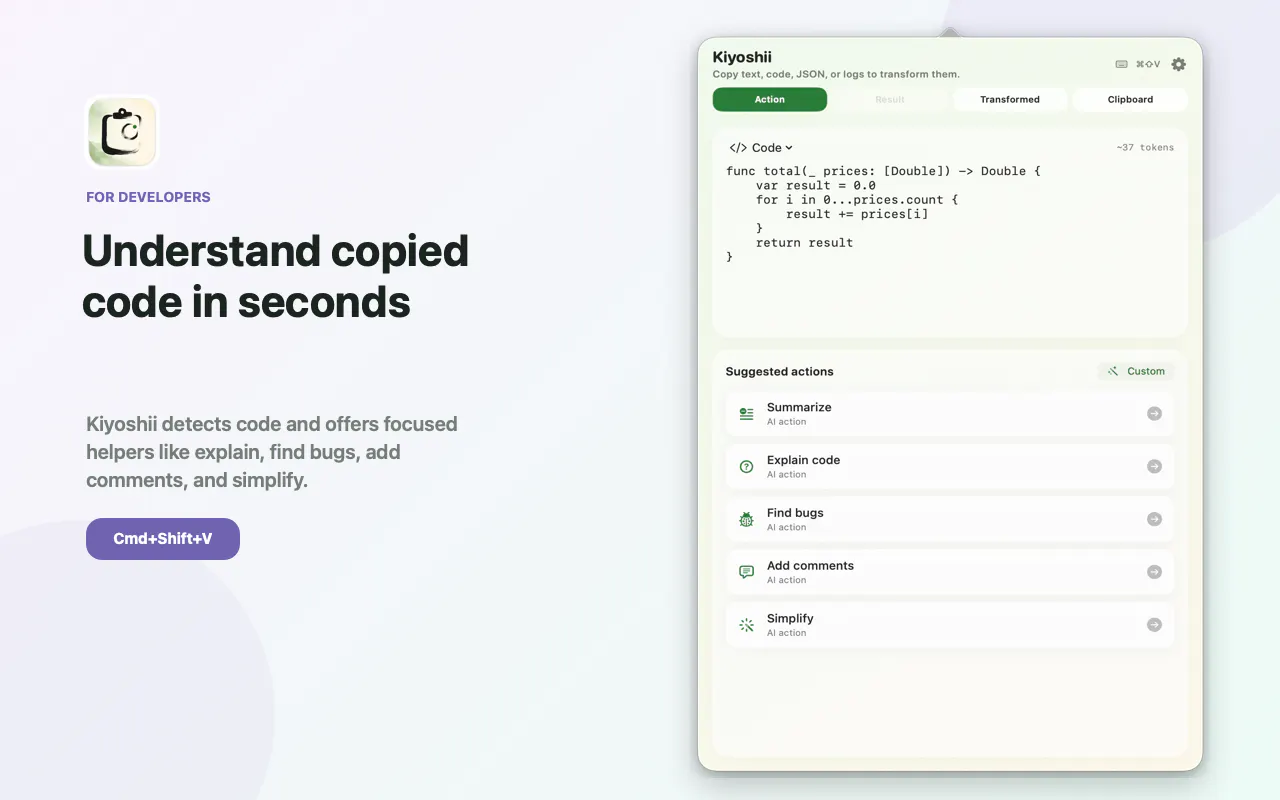
Task: Click the 'Understand copied code in seconds' headline
Action: tap(276, 276)
